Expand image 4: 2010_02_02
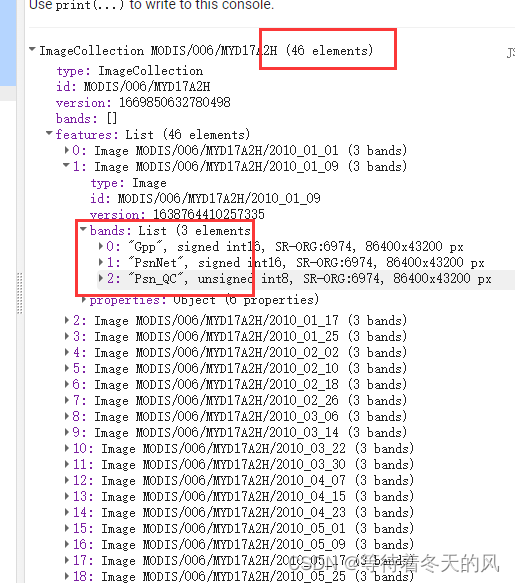Viewport: 515px width, 583px height. point(67,352)
